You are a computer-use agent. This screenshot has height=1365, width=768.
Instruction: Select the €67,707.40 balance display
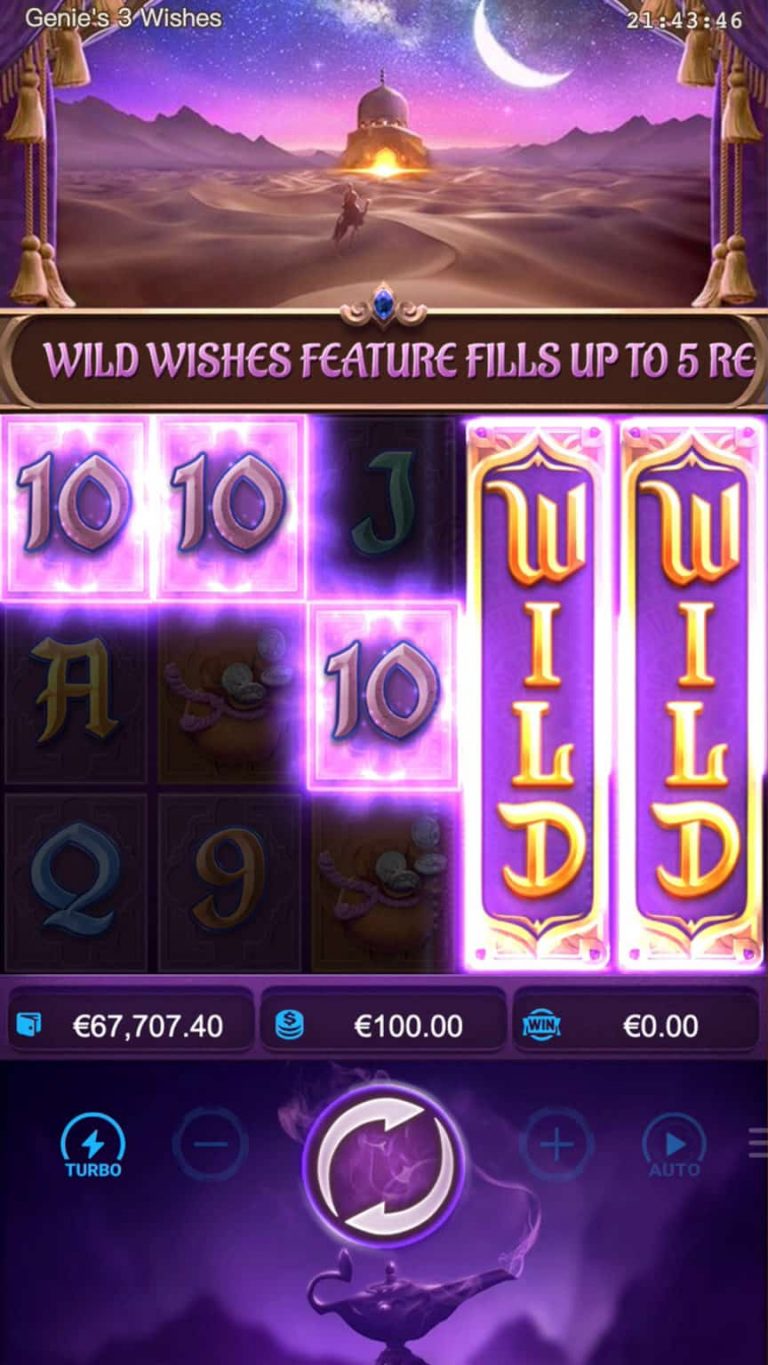click(130, 1025)
